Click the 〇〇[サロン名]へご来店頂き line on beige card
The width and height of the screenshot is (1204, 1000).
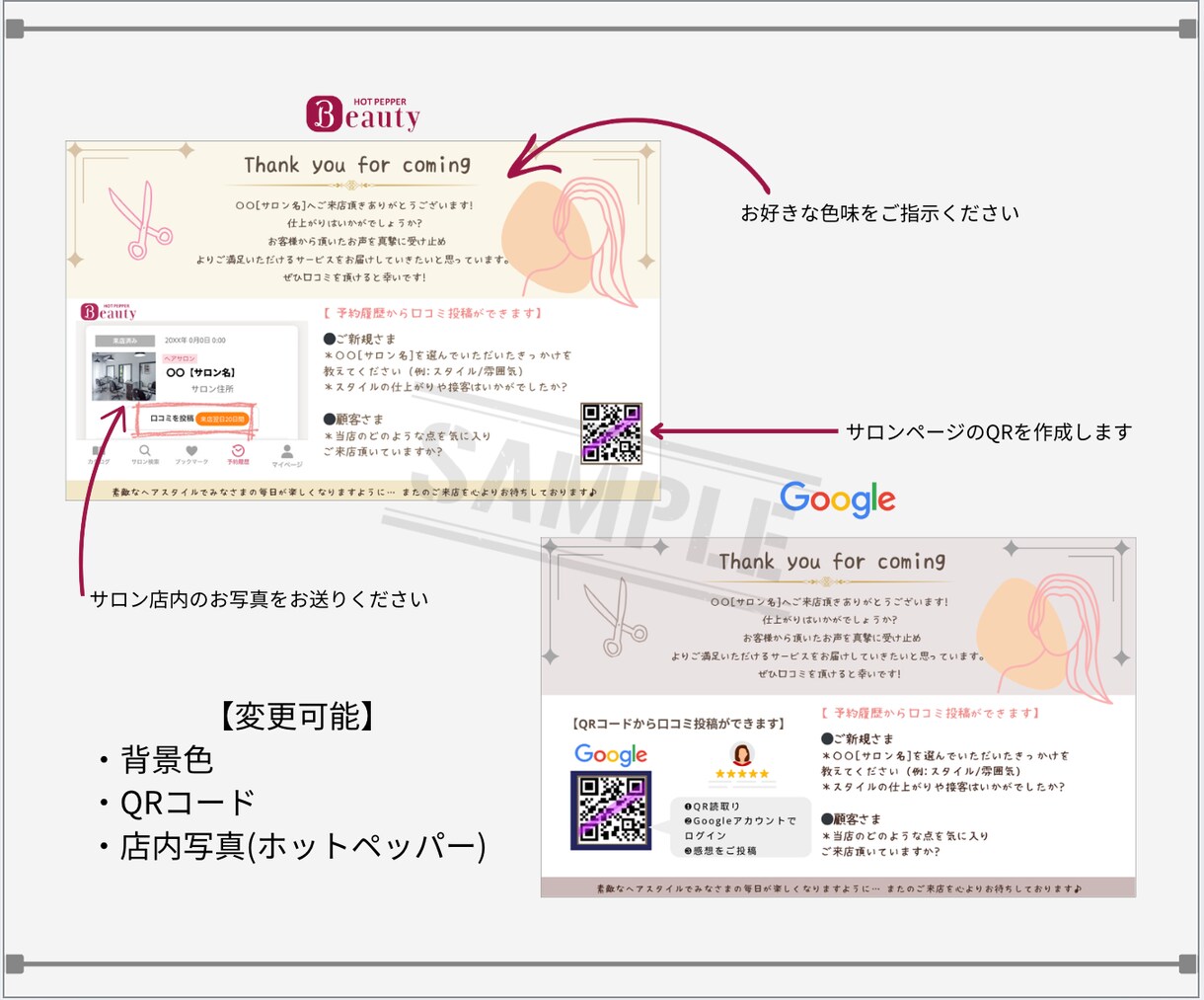tap(354, 205)
